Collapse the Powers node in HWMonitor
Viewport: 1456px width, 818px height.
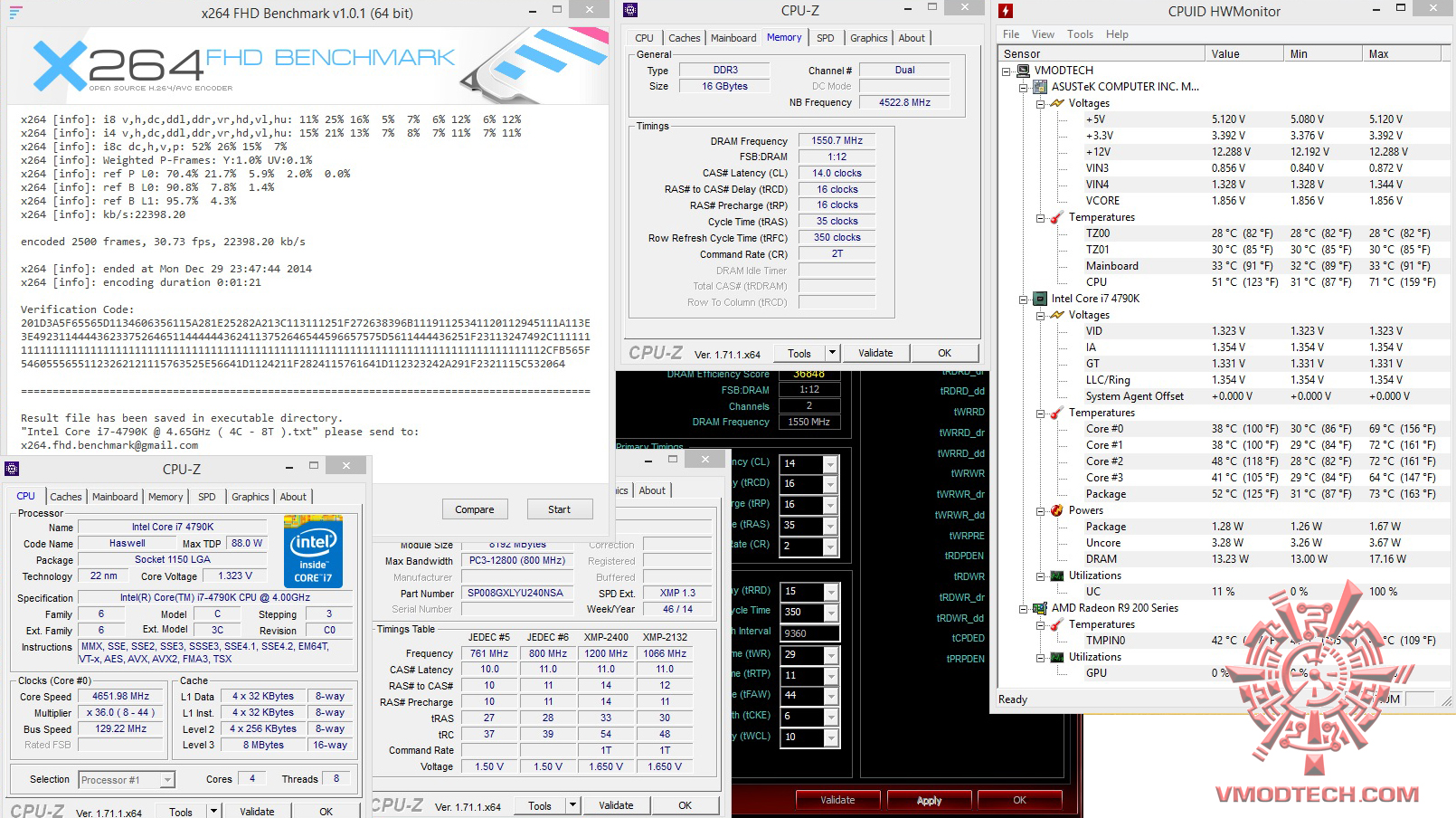(x=1041, y=510)
